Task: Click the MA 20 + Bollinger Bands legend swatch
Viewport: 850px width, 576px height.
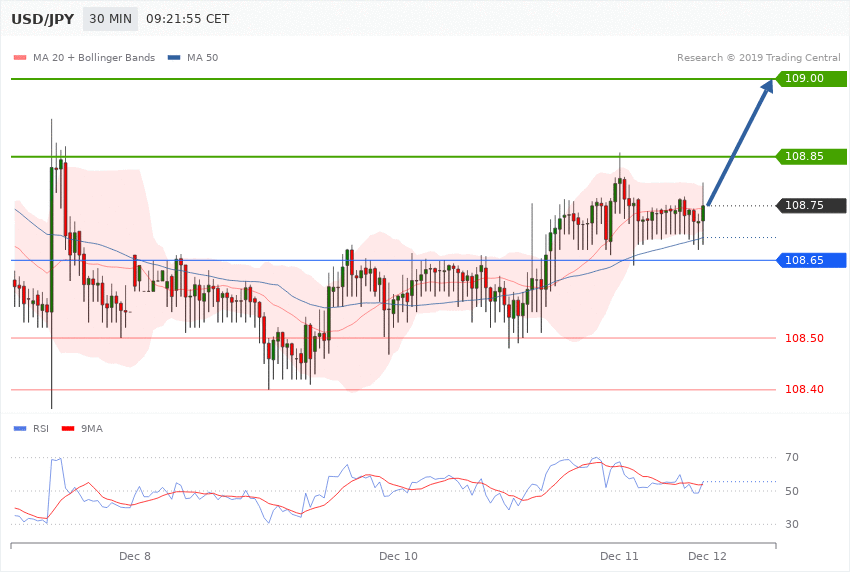Action: (x=20, y=58)
